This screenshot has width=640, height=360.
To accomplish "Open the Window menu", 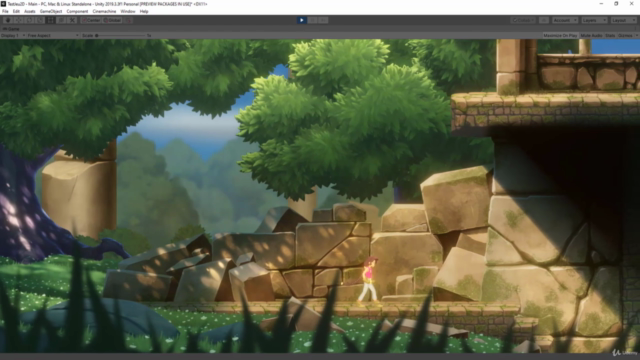I will coord(128,11).
